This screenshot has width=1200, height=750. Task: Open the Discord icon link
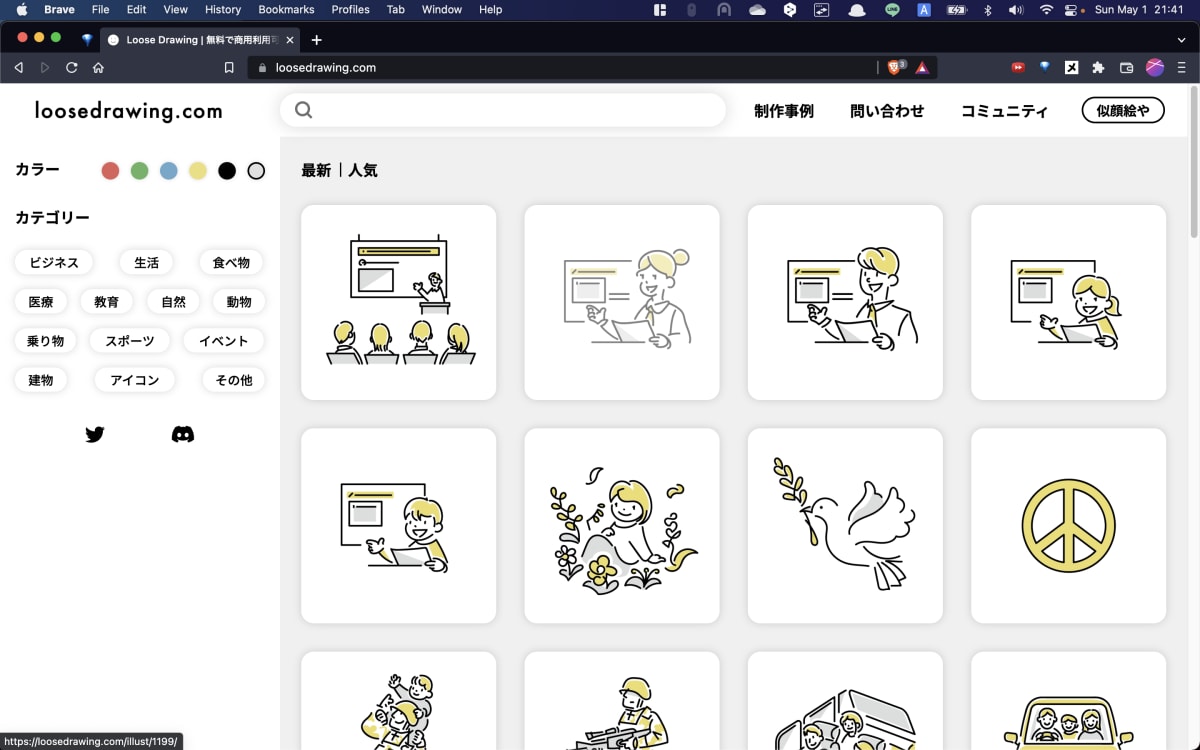pyautogui.click(x=183, y=434)
